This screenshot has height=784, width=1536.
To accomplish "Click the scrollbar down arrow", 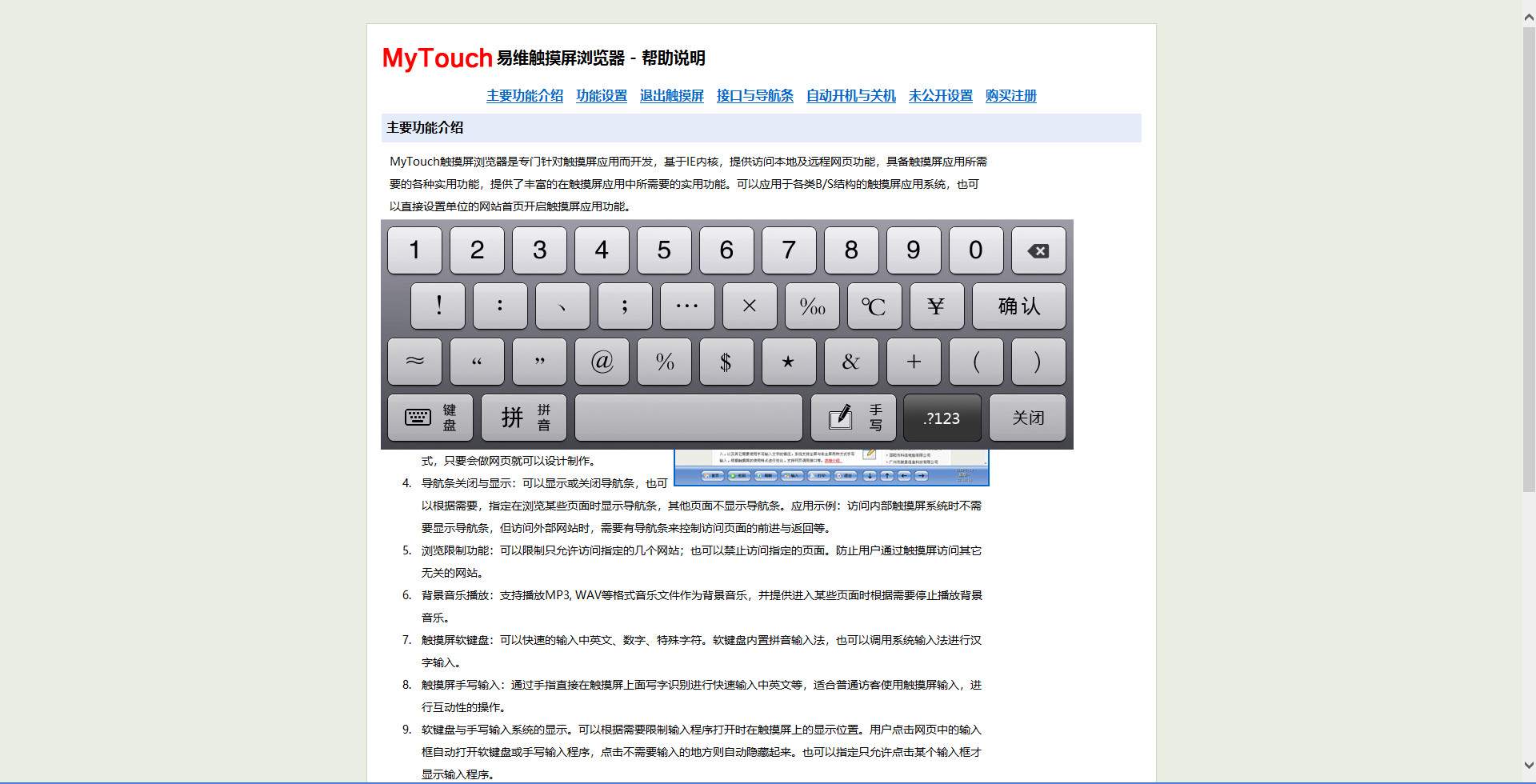I will (1529, 766).
